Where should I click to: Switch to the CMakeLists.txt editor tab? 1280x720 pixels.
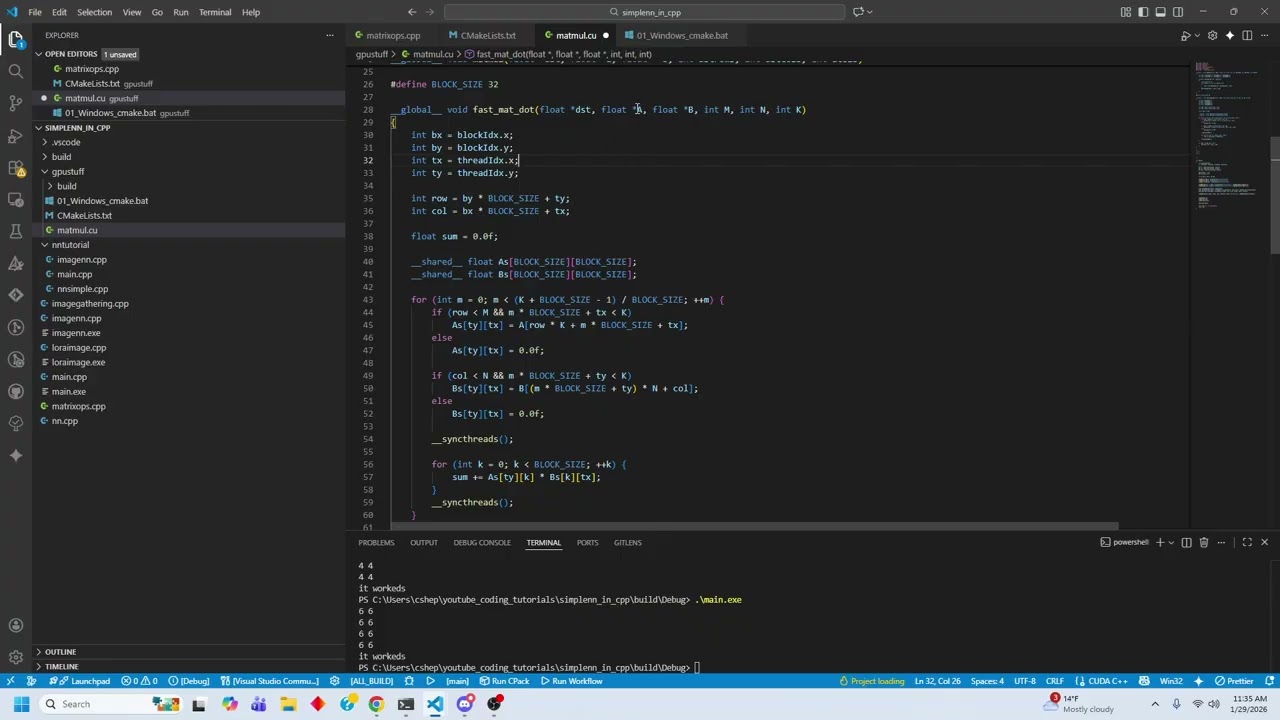pyautogui.click(x=488, y=35)
